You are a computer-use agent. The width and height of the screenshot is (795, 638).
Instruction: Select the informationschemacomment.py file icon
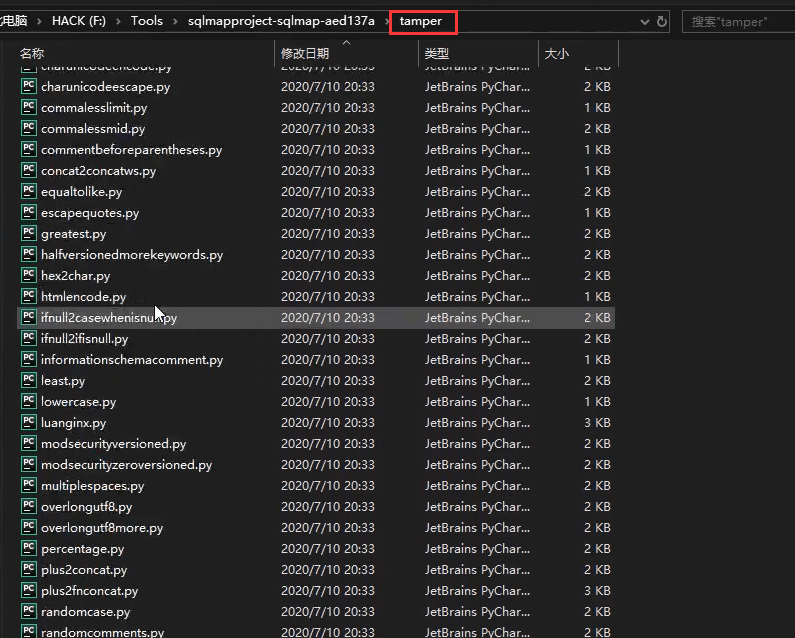(28, 360)
